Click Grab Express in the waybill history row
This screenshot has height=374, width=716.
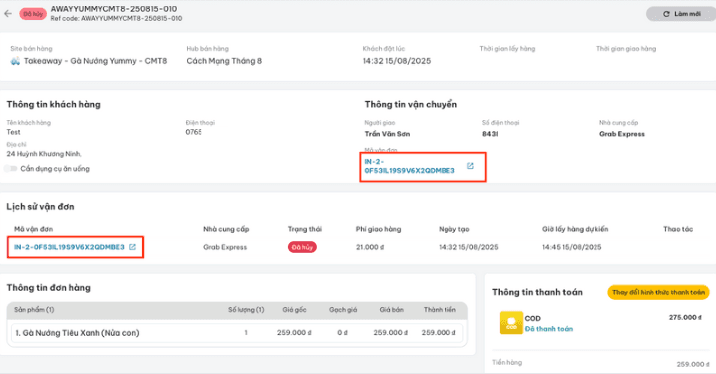(225, 247)
